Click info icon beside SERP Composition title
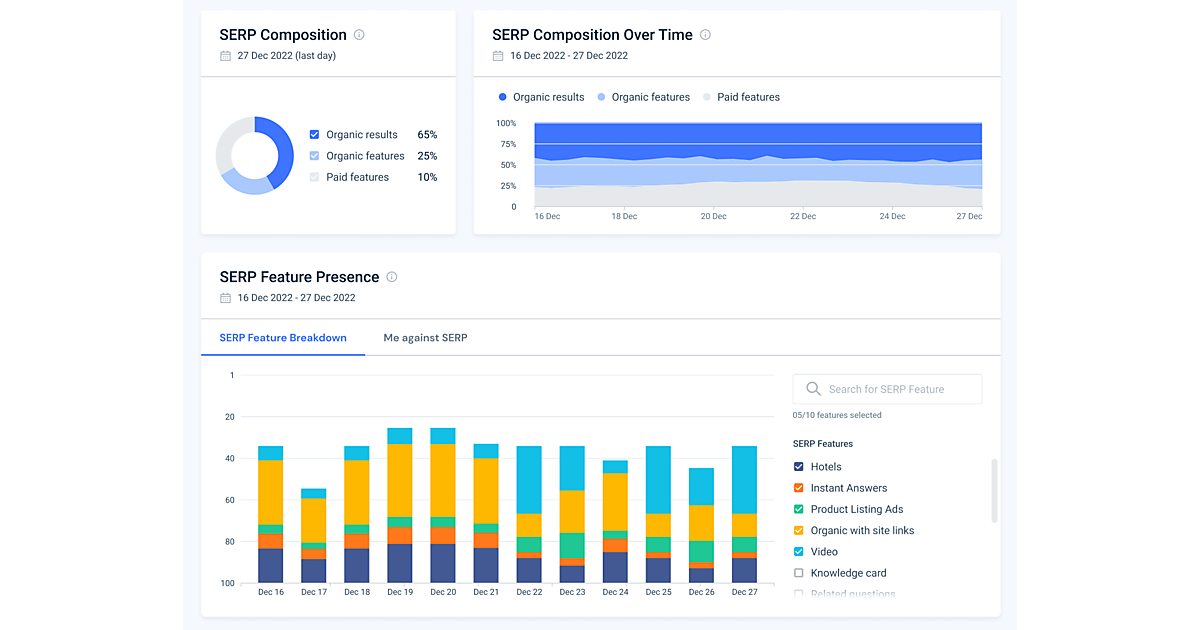Screen dimensions: 1200x630 (x=359, y=35)
